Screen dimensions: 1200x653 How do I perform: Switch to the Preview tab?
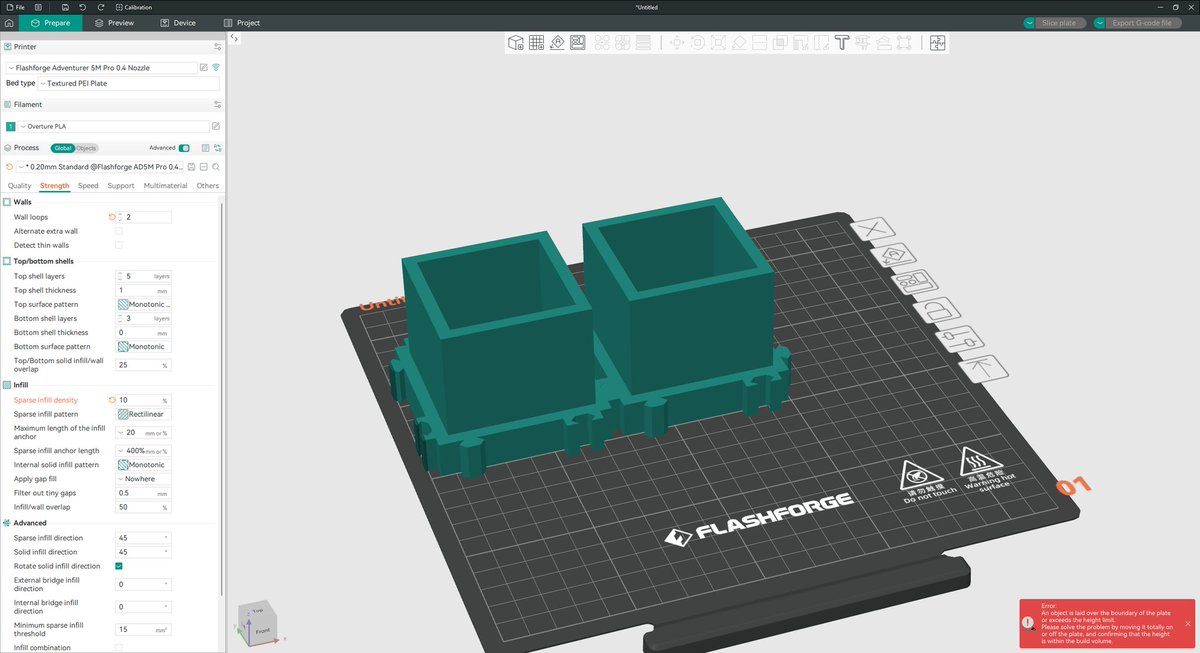[x=114, y=22]
